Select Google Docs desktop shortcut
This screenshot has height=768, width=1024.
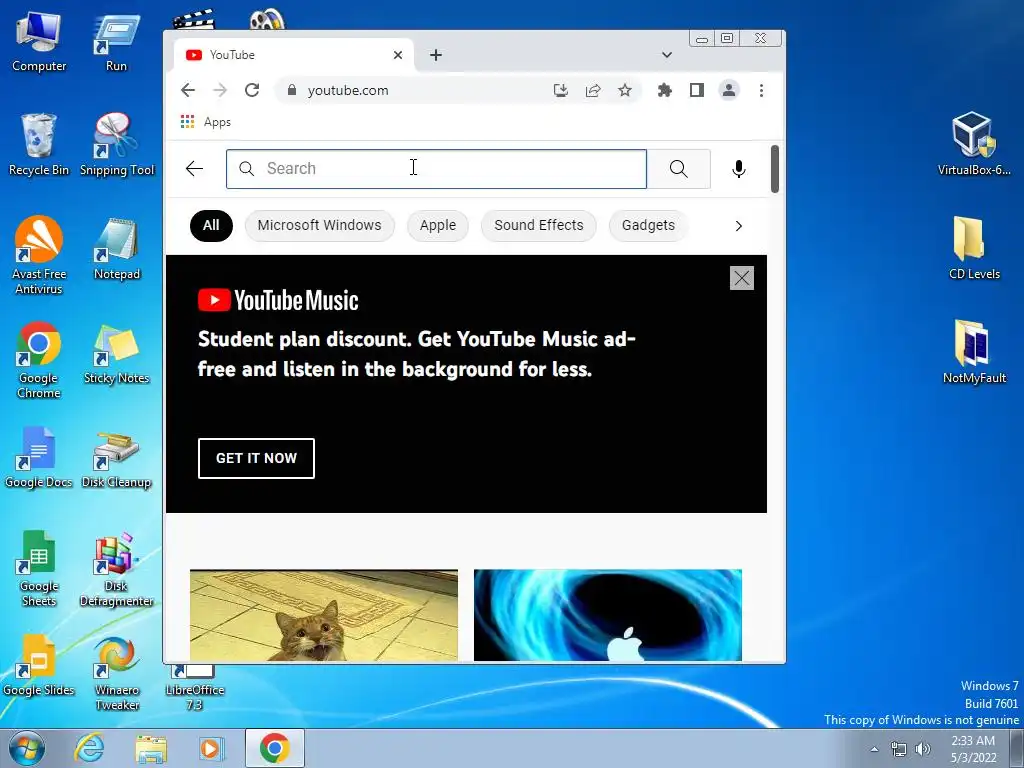39,457
